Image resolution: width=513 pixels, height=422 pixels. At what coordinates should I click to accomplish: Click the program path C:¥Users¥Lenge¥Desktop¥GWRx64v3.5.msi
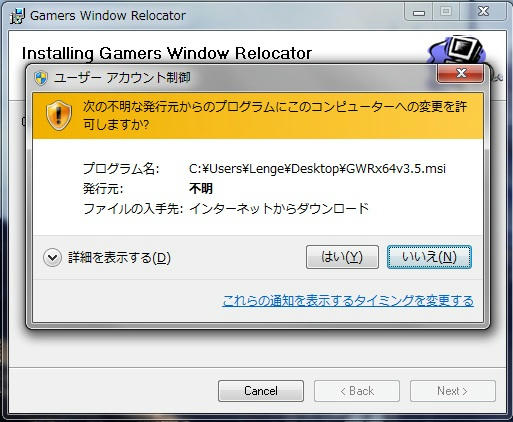[317, 169]
